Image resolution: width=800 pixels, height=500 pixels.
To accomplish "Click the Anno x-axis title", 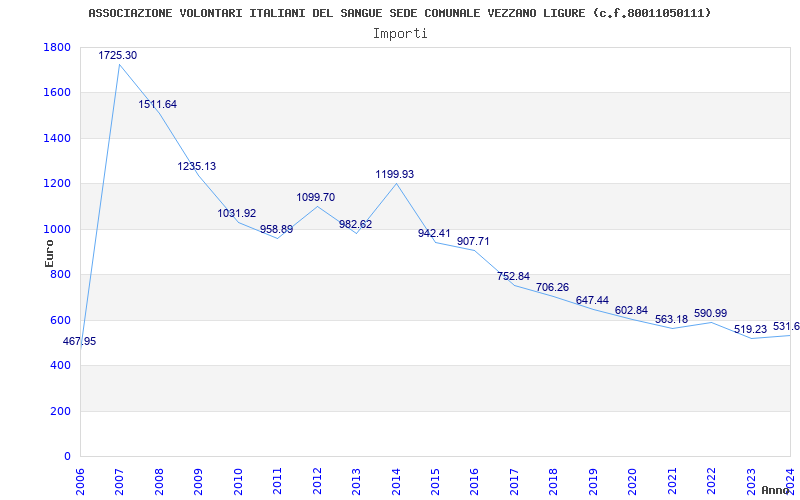I will [775, 490].
